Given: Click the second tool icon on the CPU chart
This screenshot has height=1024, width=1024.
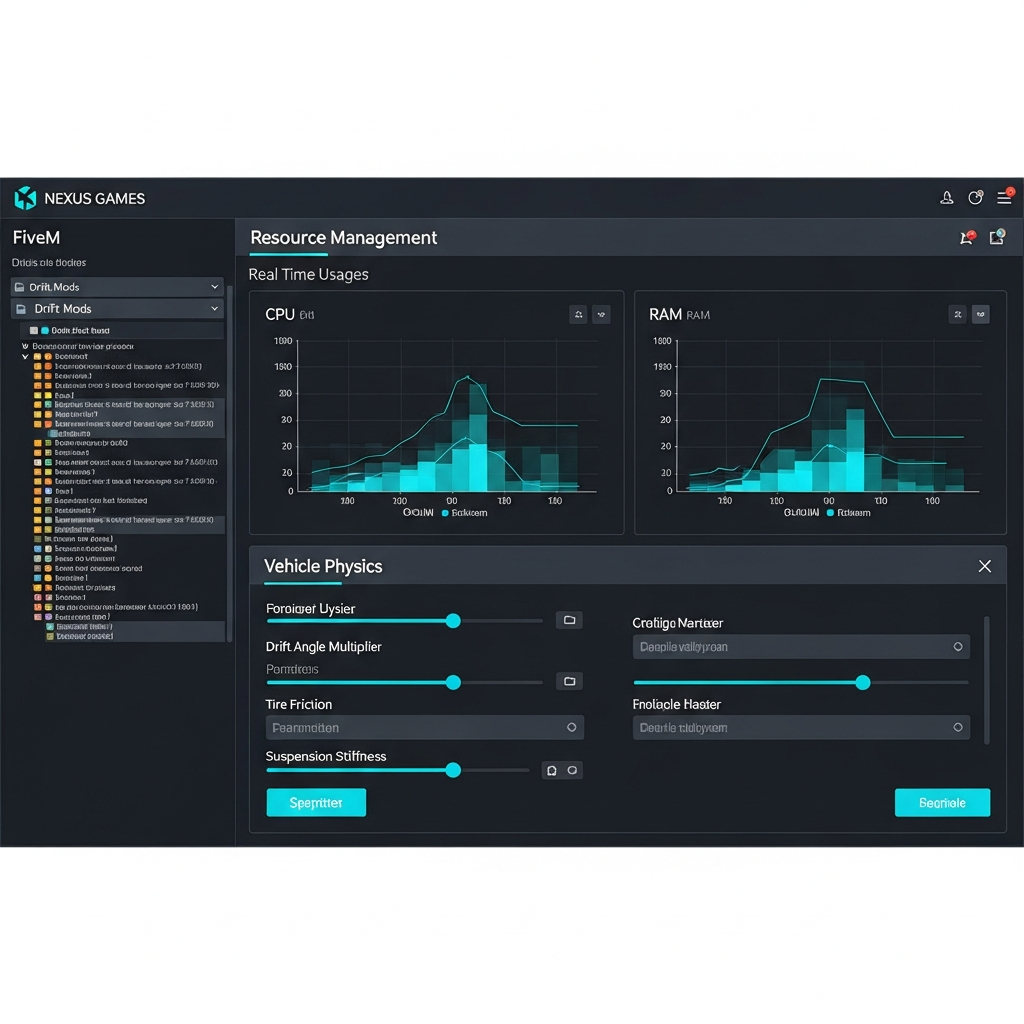Looking at the screenshot, I should pos(601,315).
